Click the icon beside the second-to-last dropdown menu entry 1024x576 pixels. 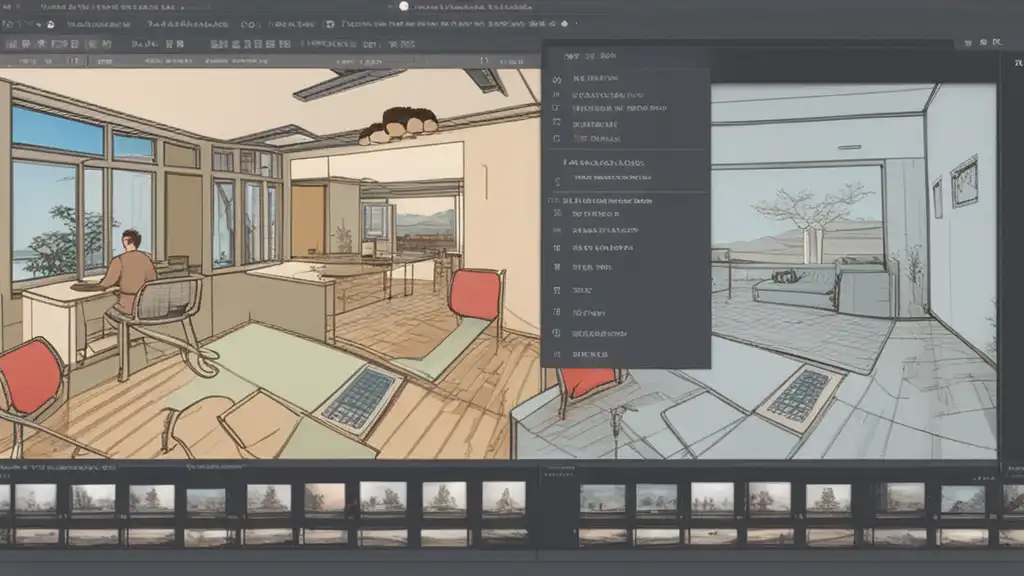[x=556, y=333]
